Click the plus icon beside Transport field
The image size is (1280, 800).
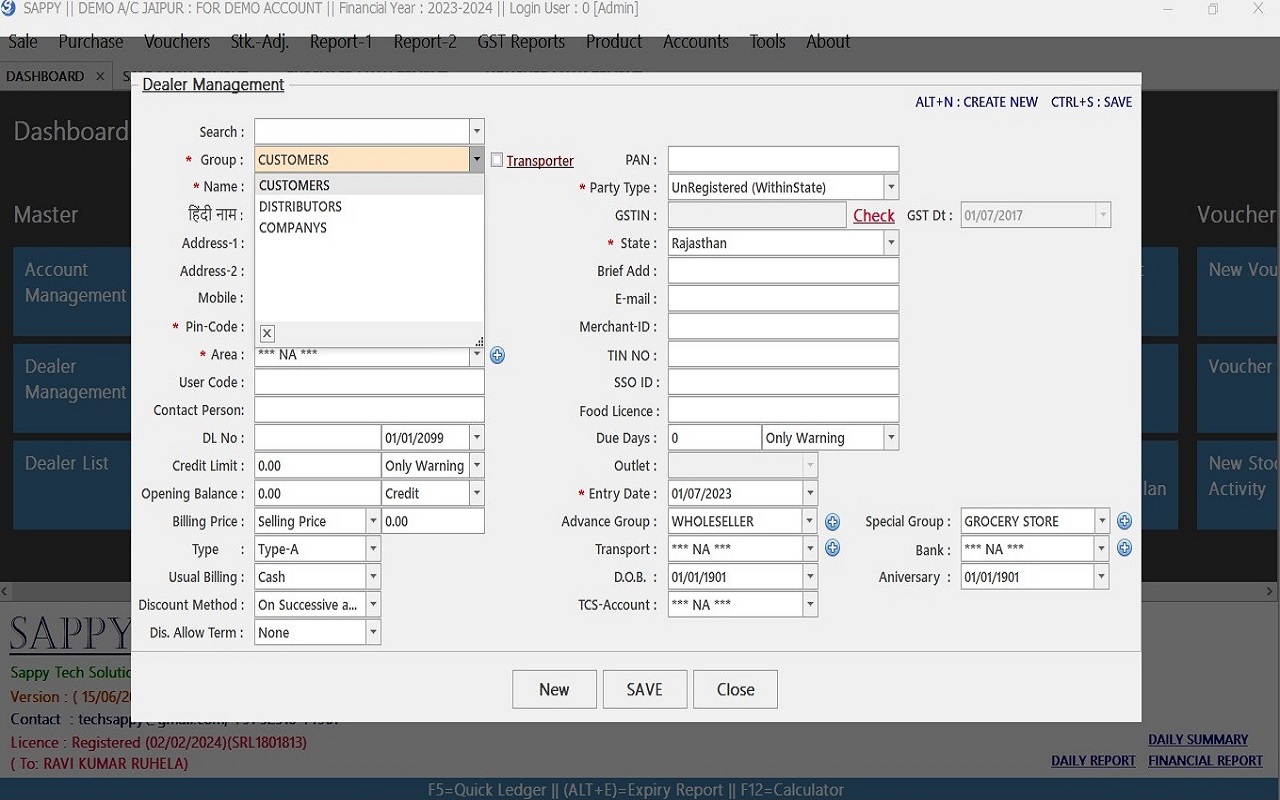[832, 548]
